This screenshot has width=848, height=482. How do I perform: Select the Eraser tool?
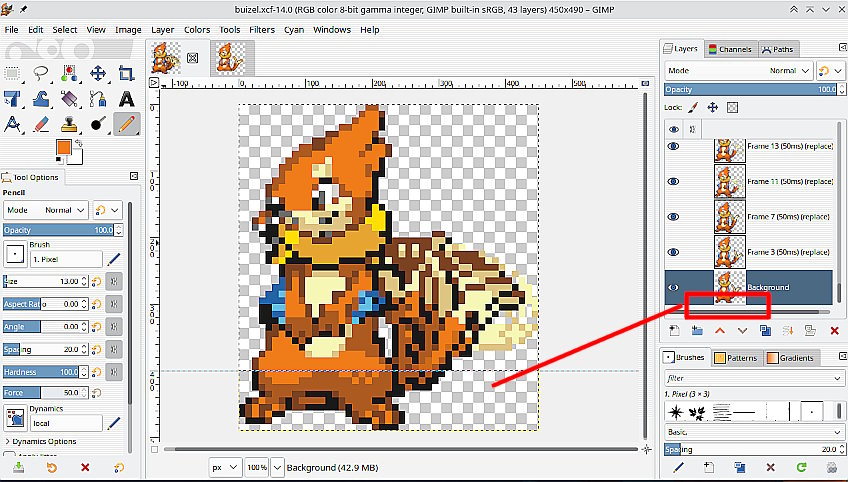point(41,124)
